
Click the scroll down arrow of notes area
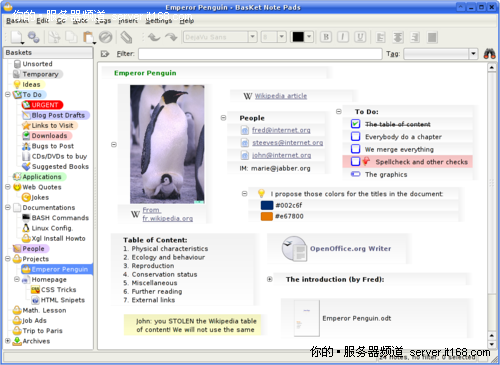coord(492,344)
